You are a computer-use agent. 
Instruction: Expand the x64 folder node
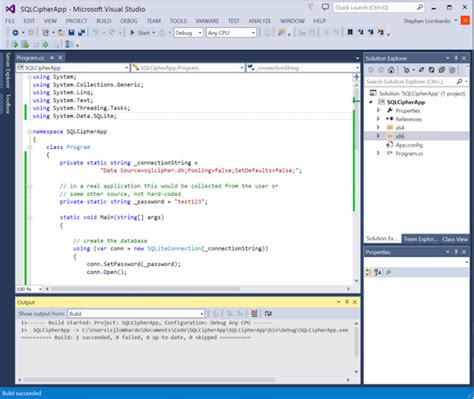378,127
